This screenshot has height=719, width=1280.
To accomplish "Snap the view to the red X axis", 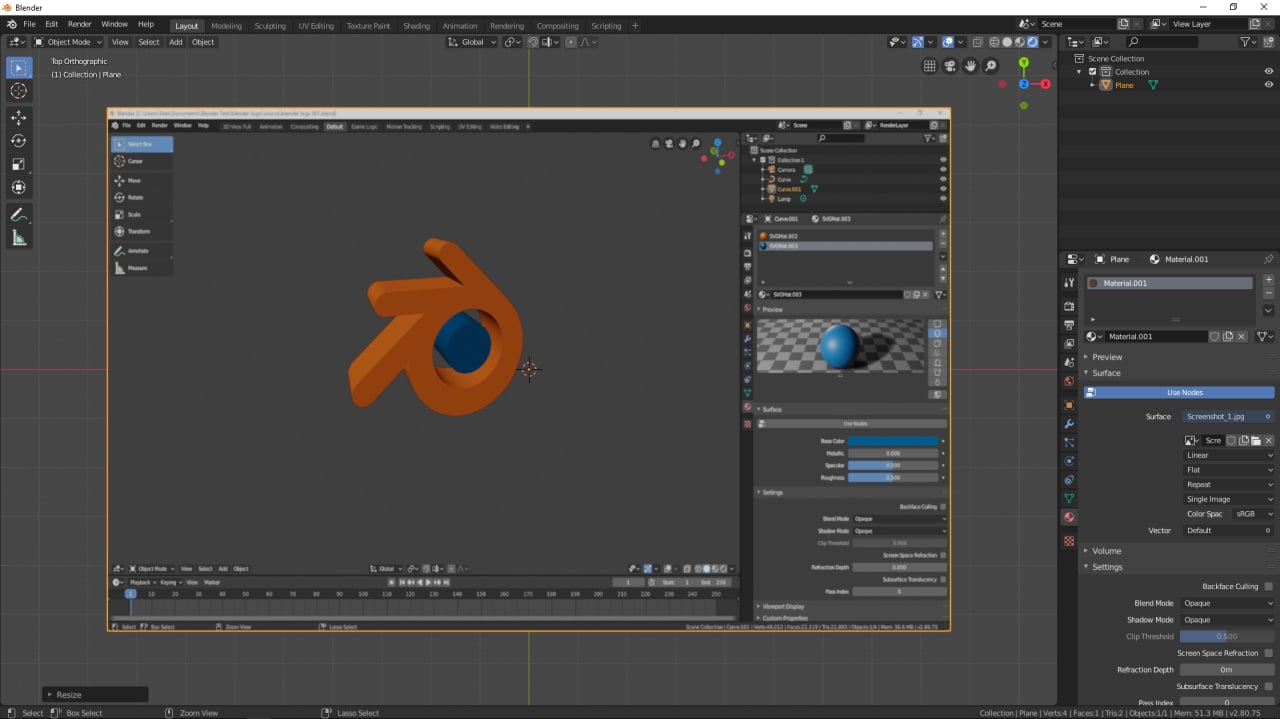I will (1045, 84).
